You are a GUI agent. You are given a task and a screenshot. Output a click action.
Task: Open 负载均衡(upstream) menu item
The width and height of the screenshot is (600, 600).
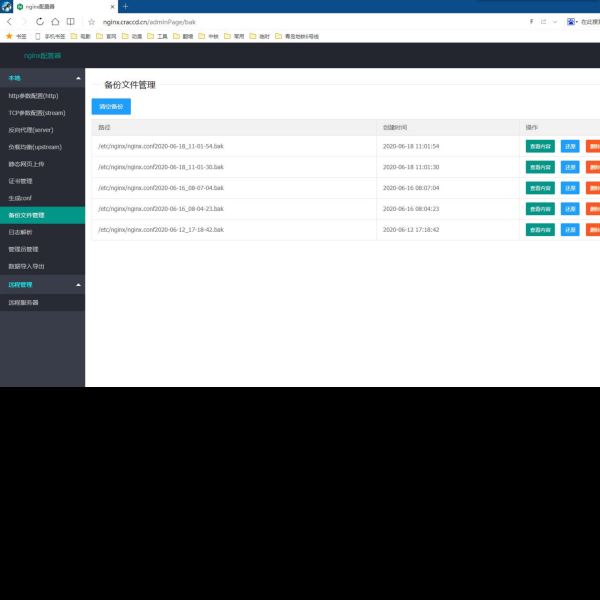pos(42,147)
